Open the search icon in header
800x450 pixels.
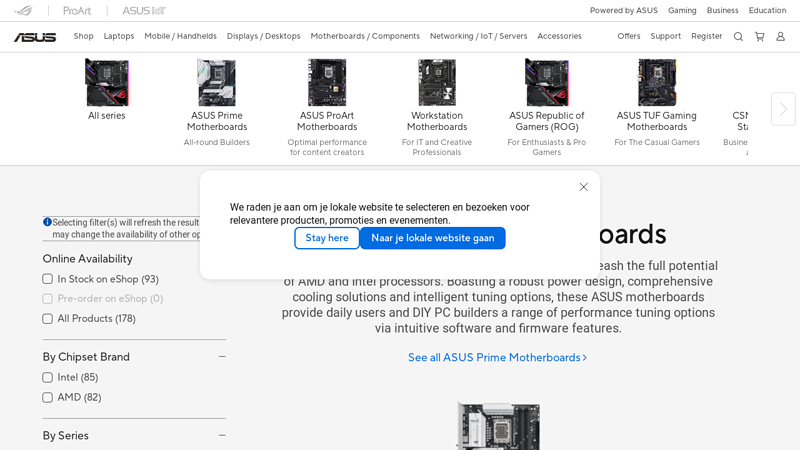pyautogui.click(x=738, y=37)
